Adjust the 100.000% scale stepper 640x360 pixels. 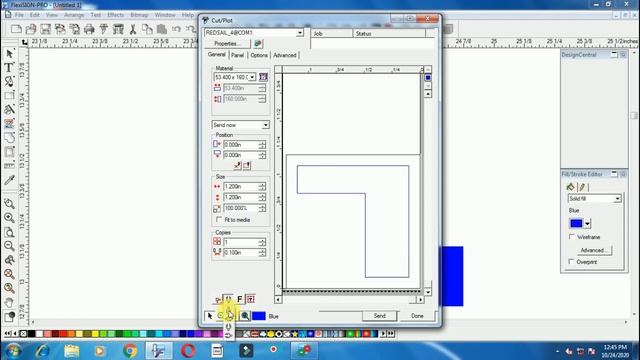point(262,208)
